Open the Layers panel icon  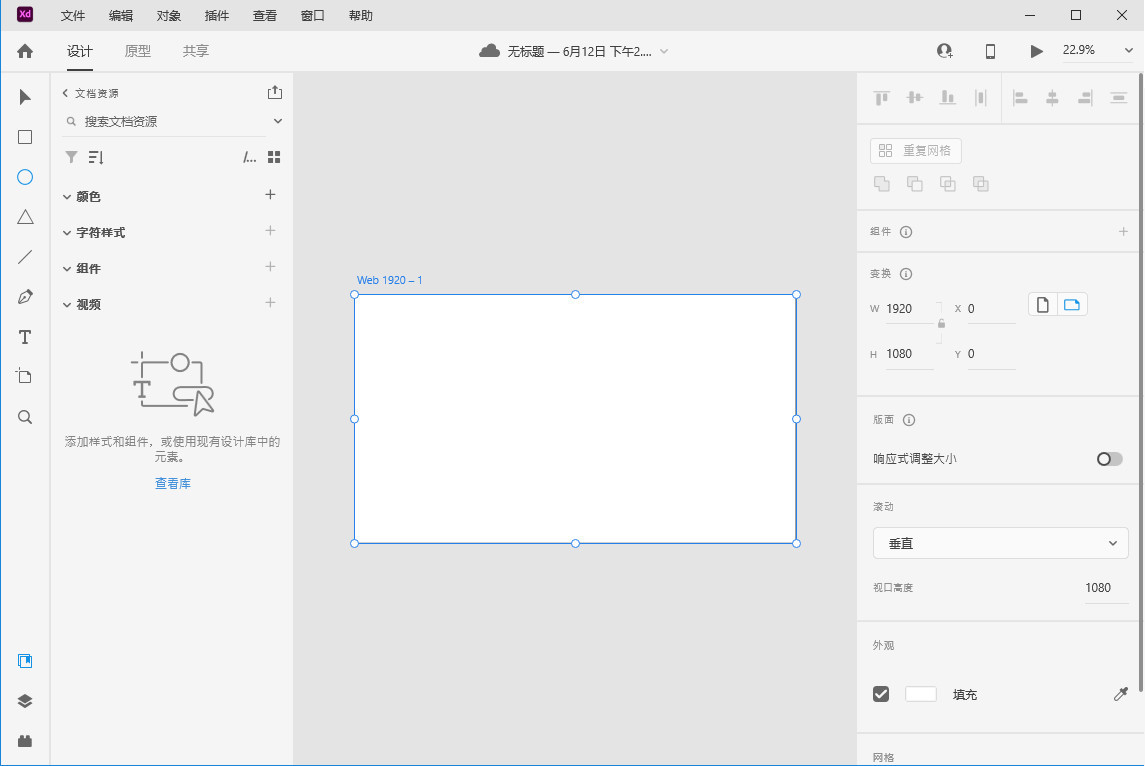[x=25, y=701]
